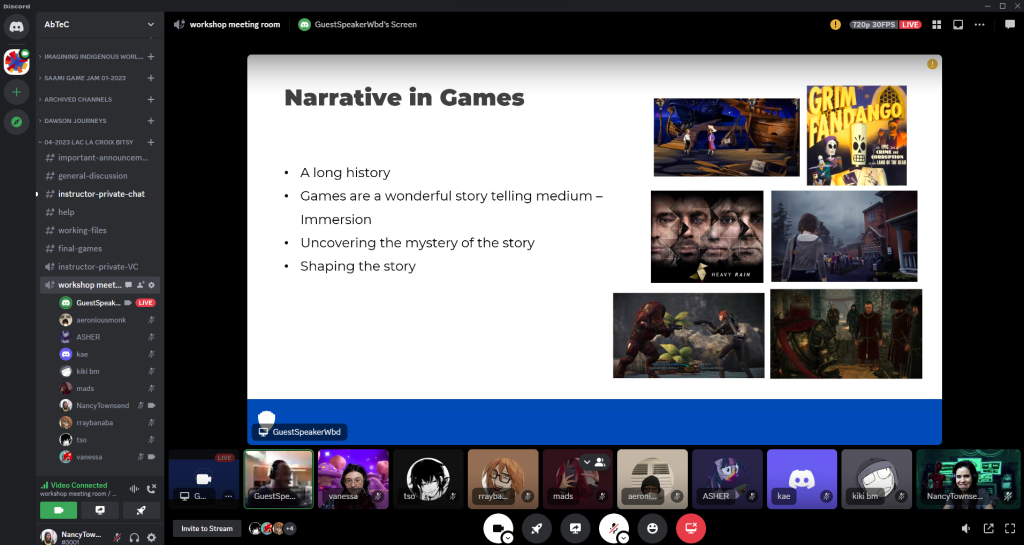Screen dimensions: 1024x545
Task: Start an activity with the rocket button
Action: point(536,528)
